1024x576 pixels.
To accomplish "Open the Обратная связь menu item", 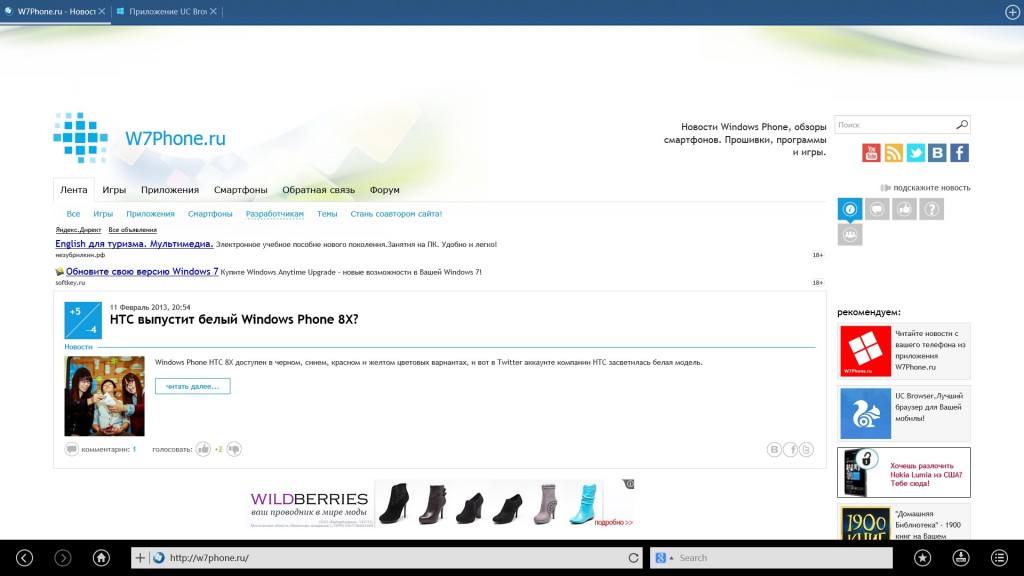I will 318,190.
